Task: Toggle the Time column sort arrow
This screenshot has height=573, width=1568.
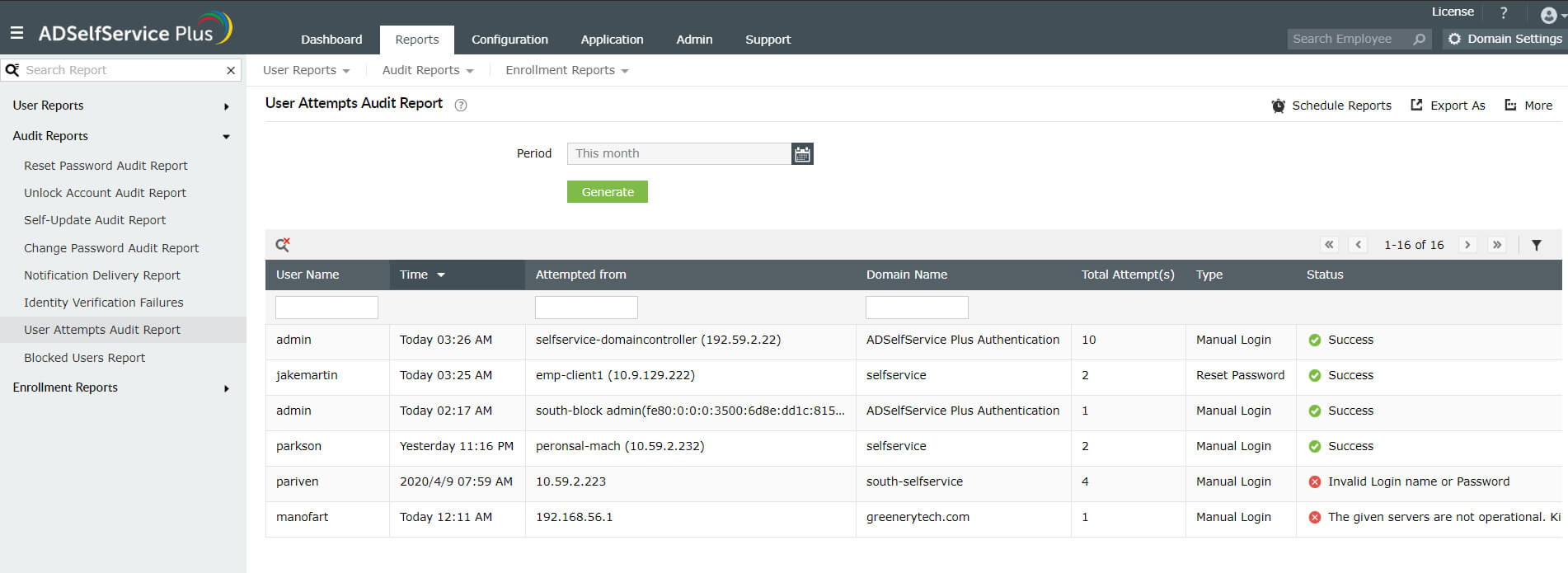Action: (441, 275)
